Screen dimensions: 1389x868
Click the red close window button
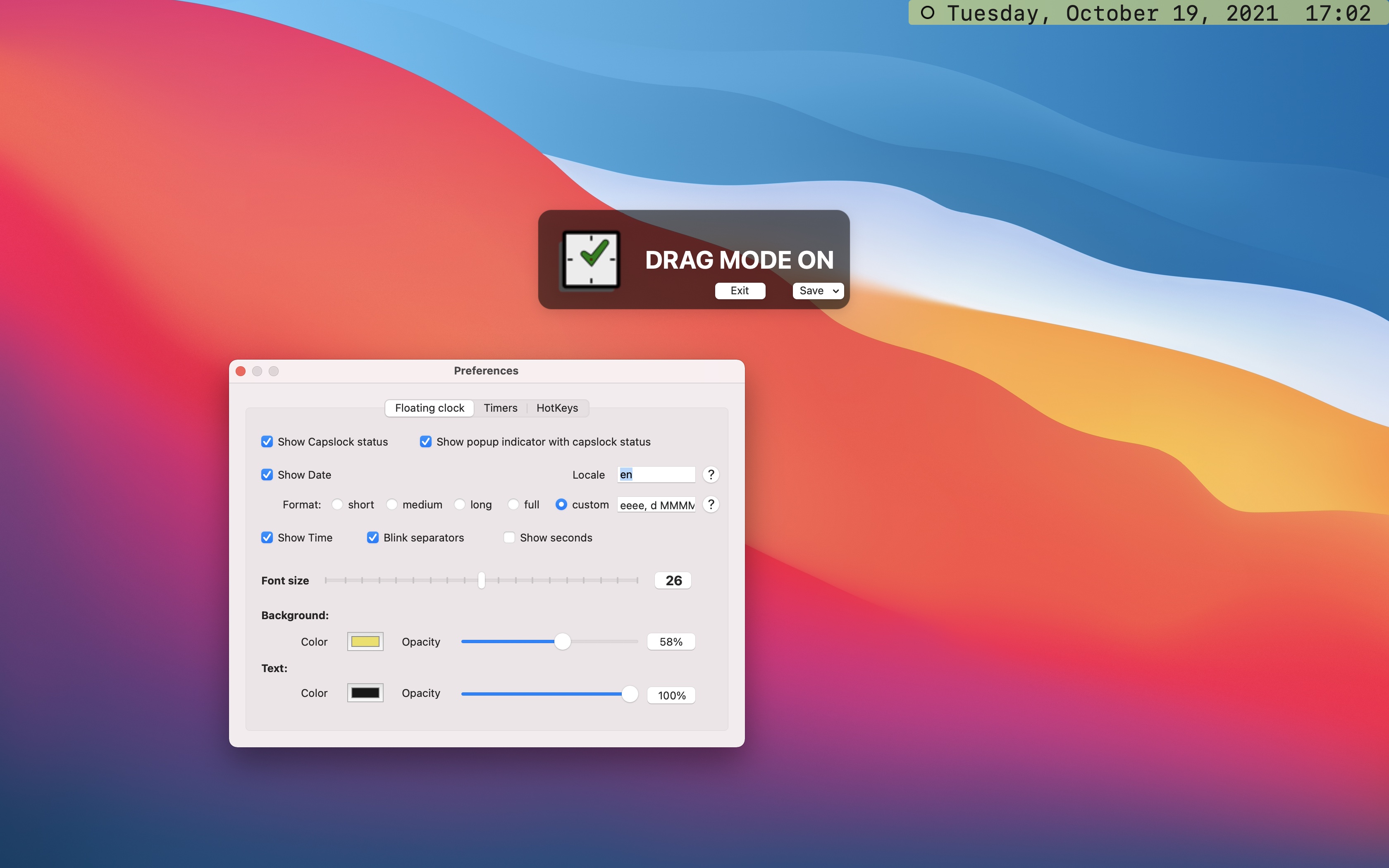241,371
